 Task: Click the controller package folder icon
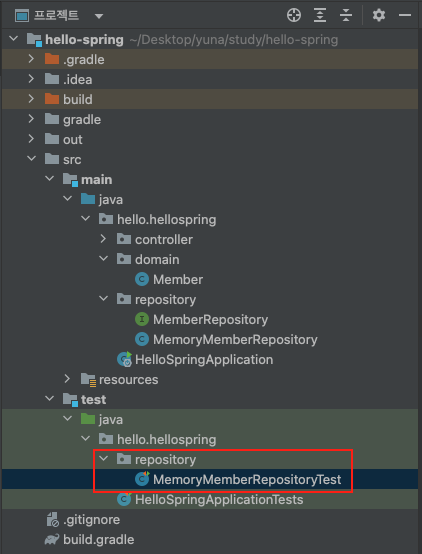(124, 239)
